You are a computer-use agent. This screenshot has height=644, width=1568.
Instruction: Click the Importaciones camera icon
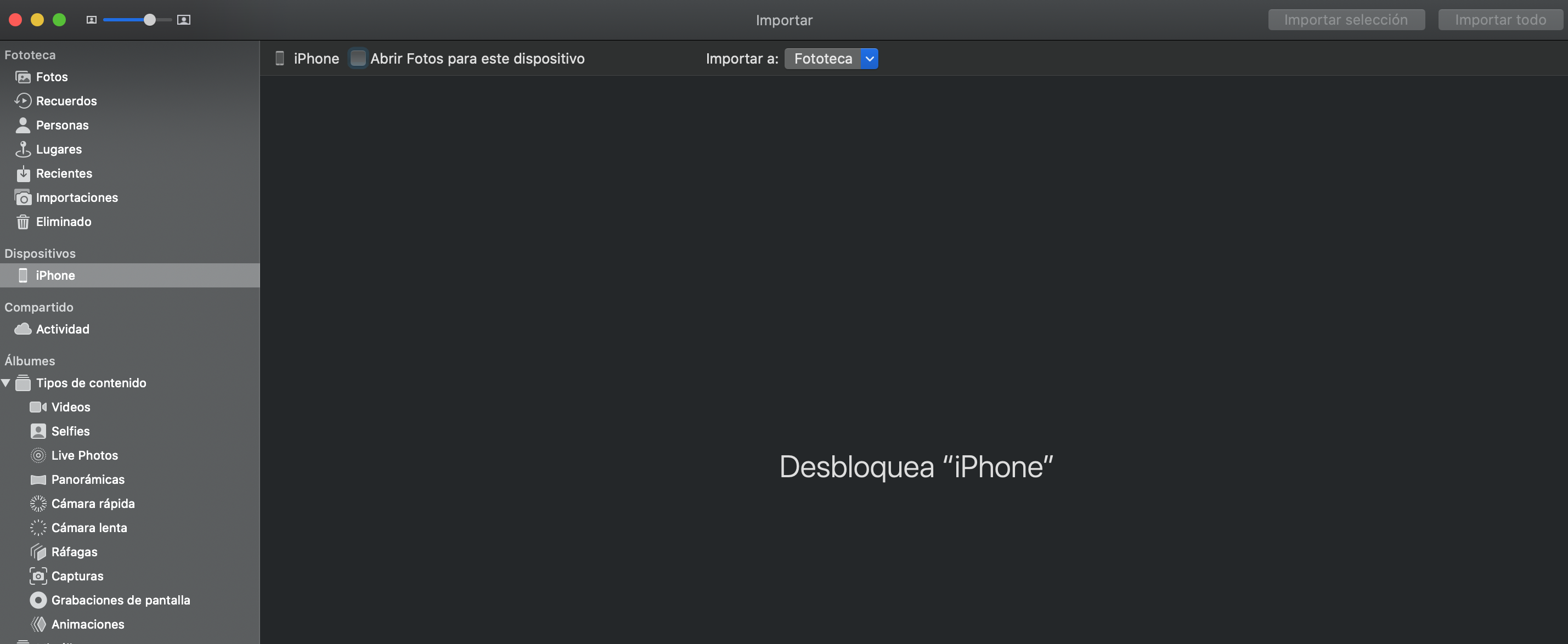[x=23, y=198]
